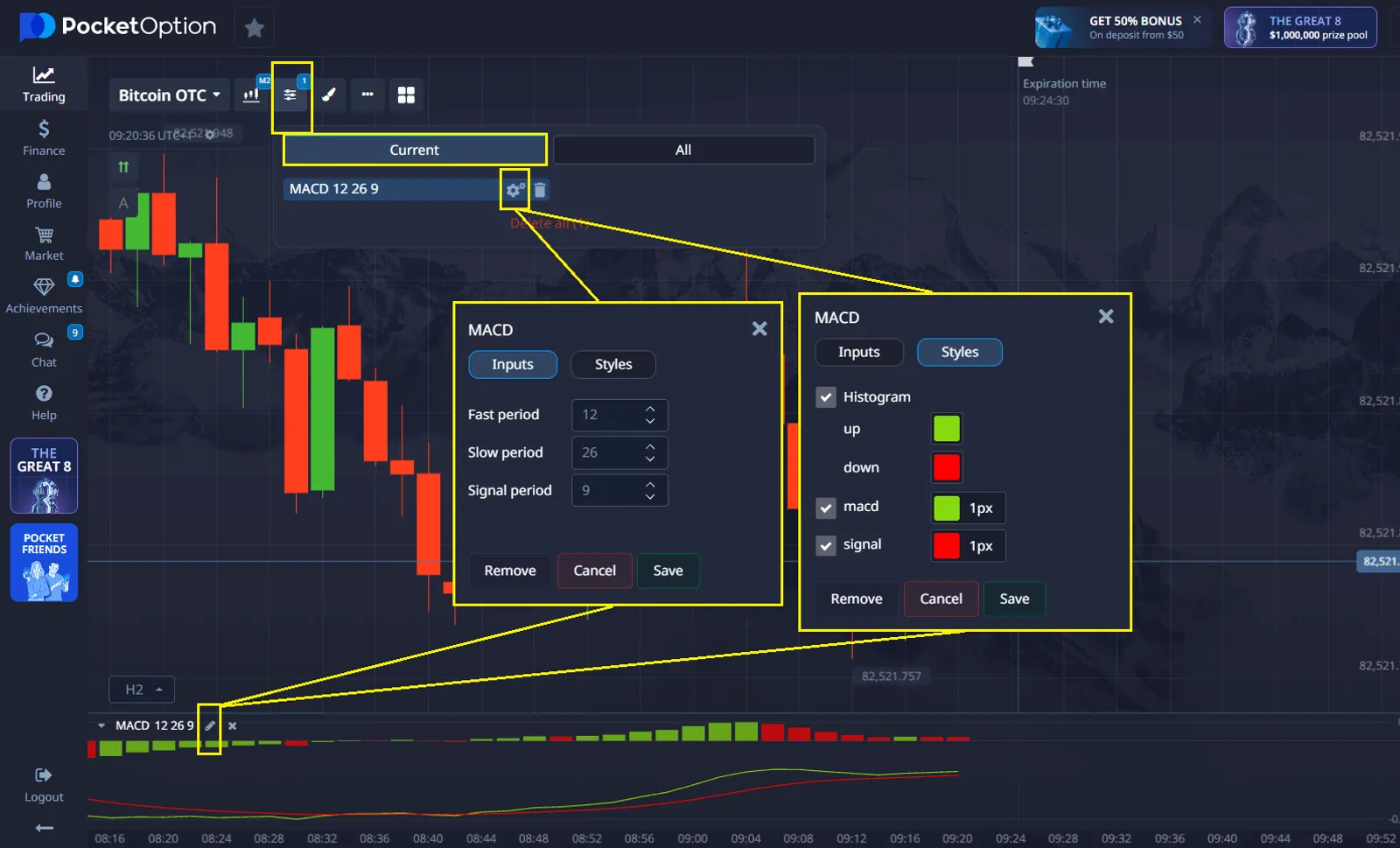Screen dimensions: 1400x848
Task: Pick histogram down red color swatch
Action: click(947, 467)
